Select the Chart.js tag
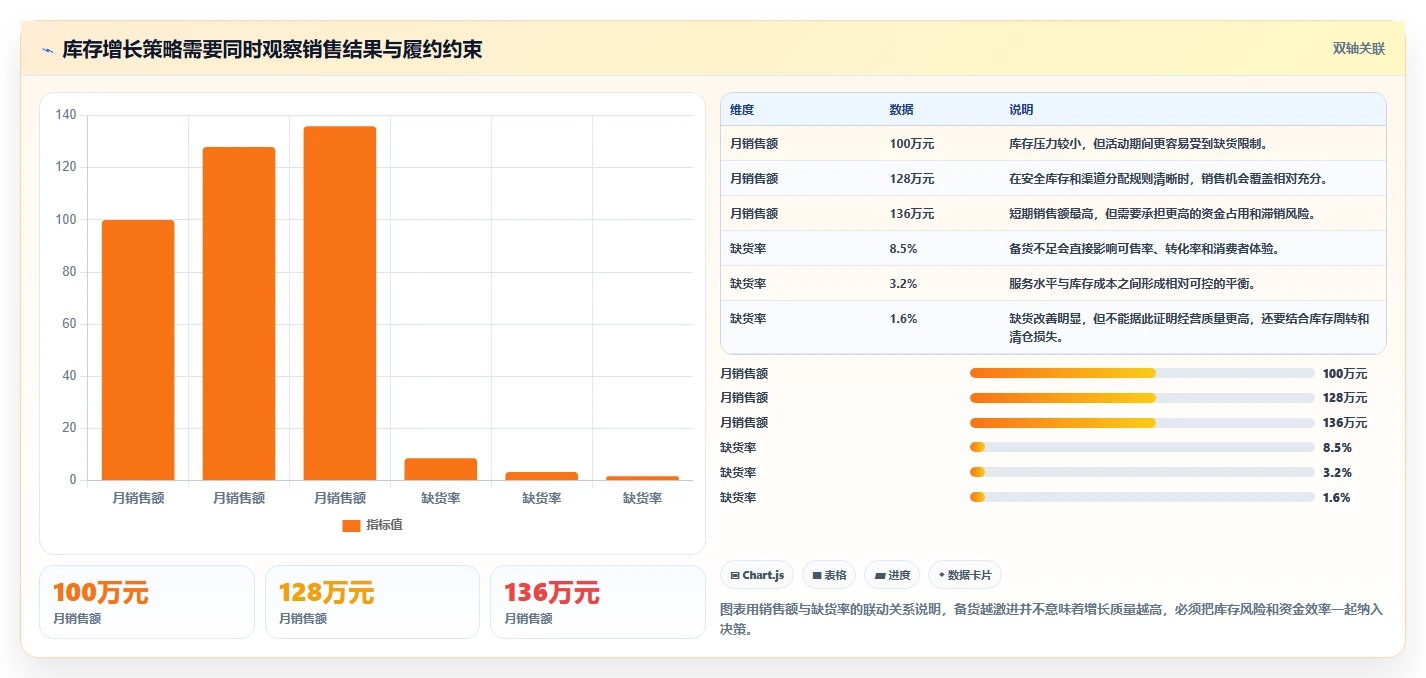This screenshot has width=1426, height=678. point(757,575)
